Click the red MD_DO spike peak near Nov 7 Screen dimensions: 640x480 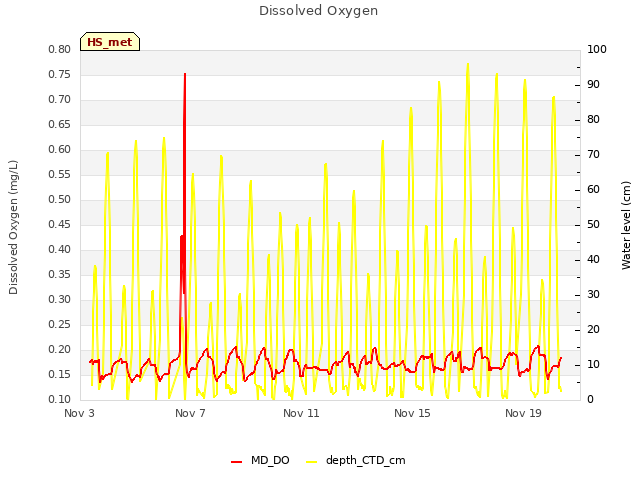pyautogui.click(x=185, y=75)
